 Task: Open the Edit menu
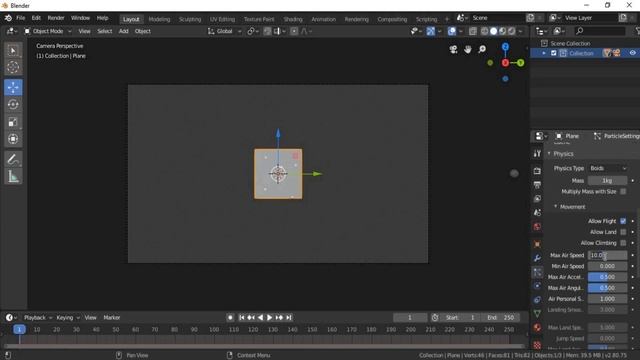coord(36,18)
